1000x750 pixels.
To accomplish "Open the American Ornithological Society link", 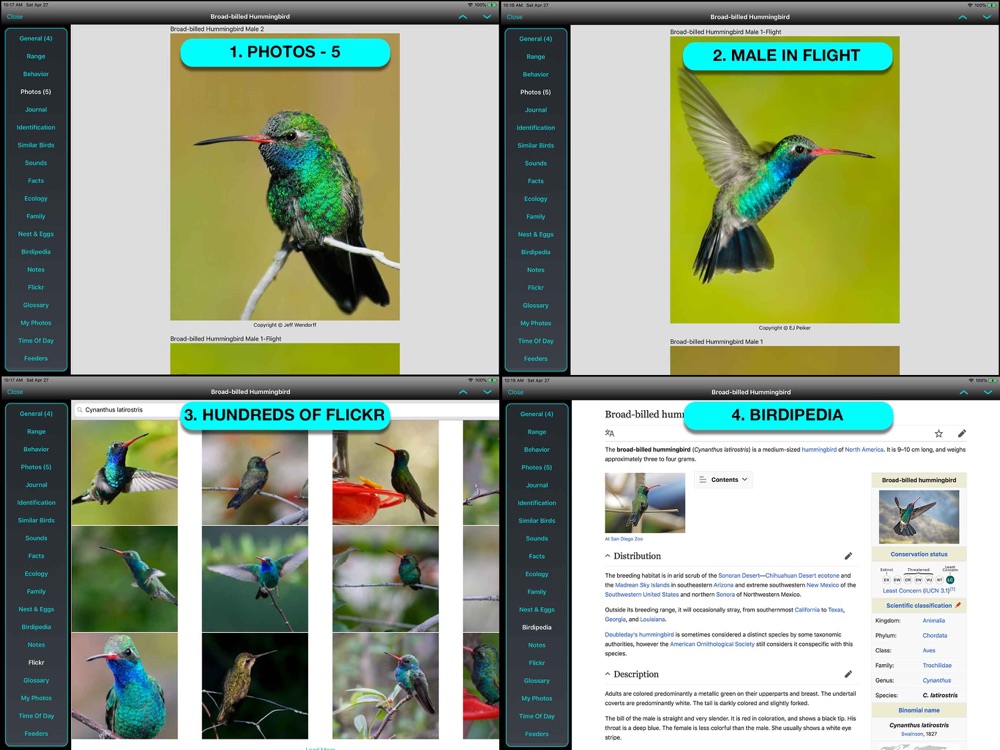I will (x=710, y=644).
